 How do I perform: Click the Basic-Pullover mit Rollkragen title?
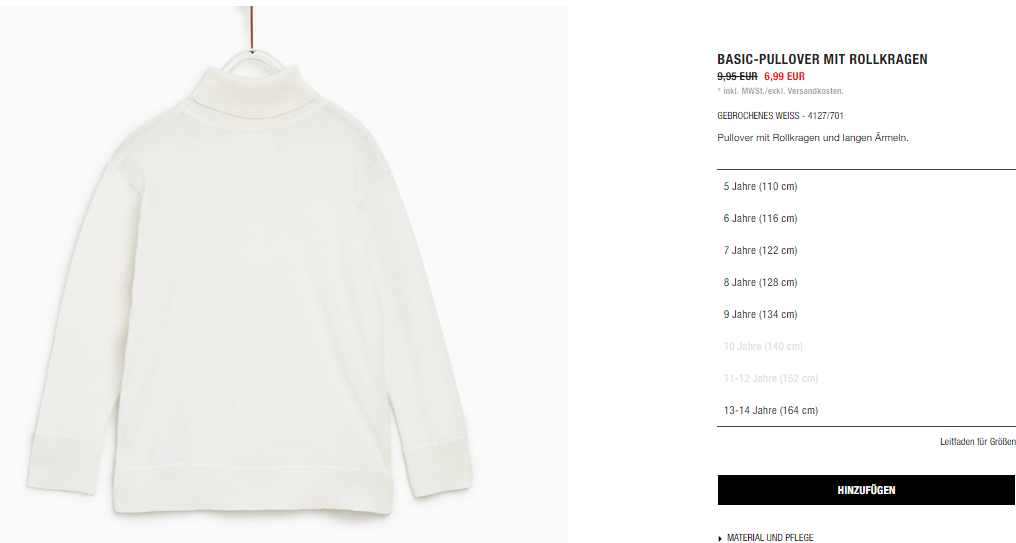(822, 59)
